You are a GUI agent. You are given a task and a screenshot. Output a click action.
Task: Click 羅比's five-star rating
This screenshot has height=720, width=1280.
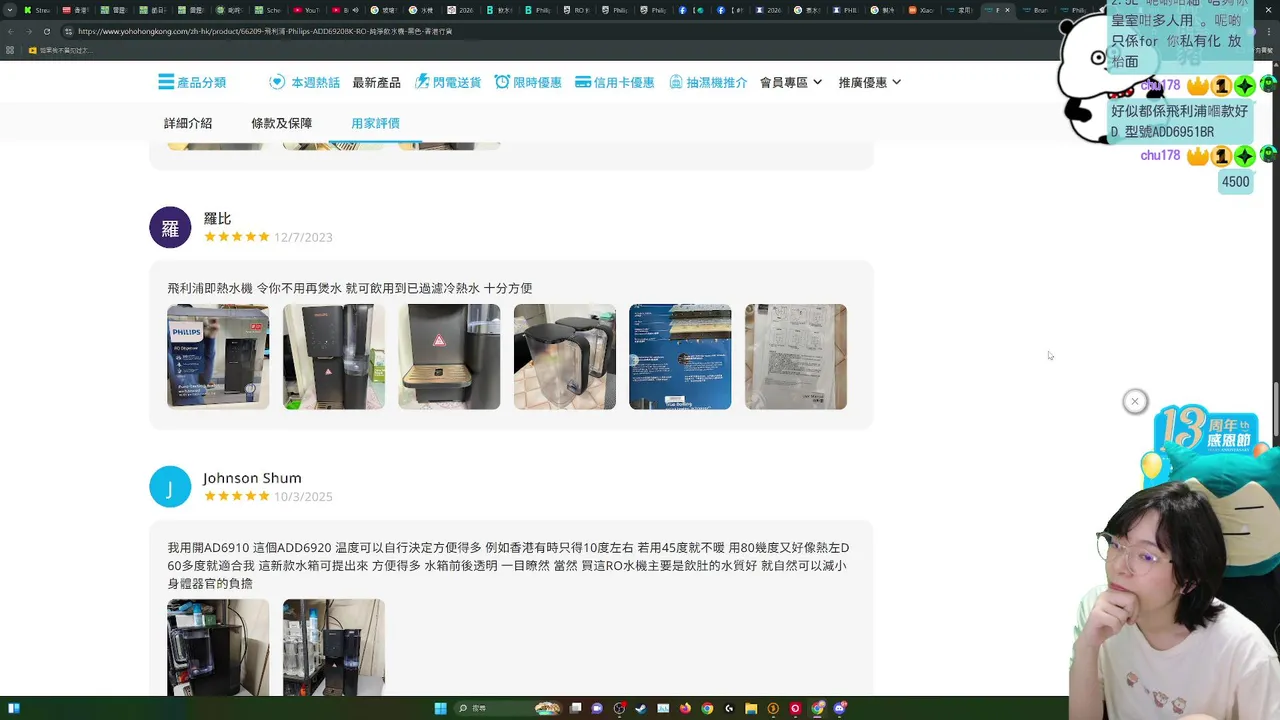pyautogui.click(x=237, y=237)
